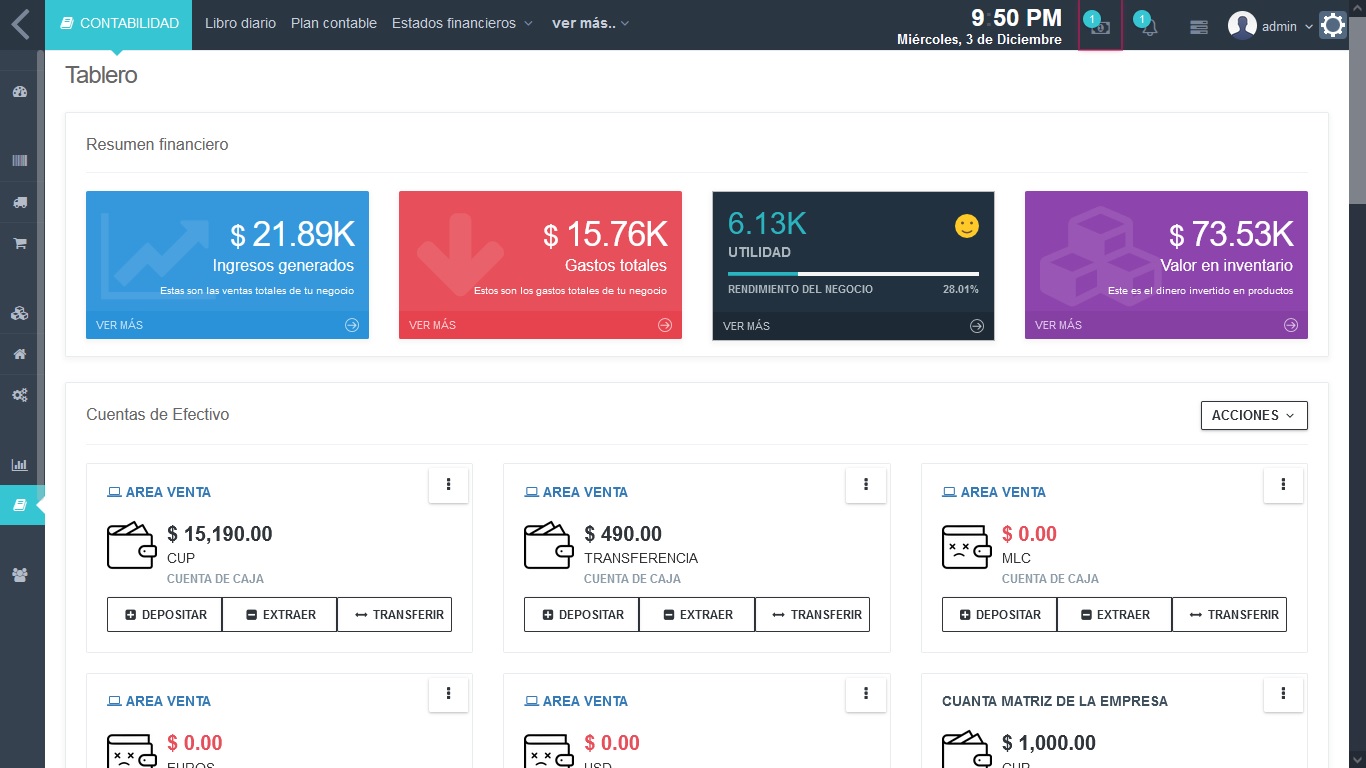This screenshot has height=768, width=1366.
Task: Go to Libro diario menu item
Action: coord(240,23)
